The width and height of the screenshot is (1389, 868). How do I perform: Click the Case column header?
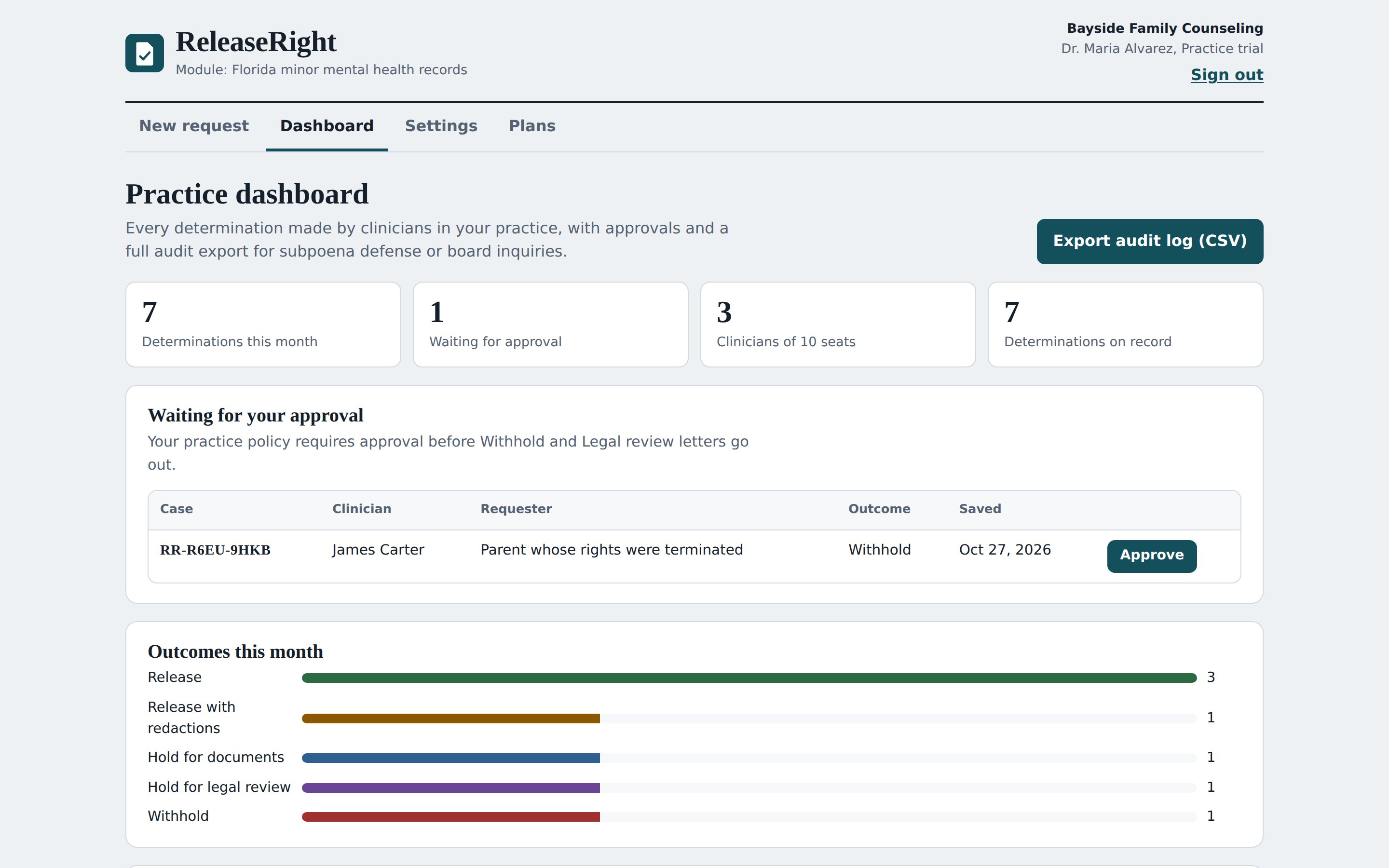tap(176, 509)
